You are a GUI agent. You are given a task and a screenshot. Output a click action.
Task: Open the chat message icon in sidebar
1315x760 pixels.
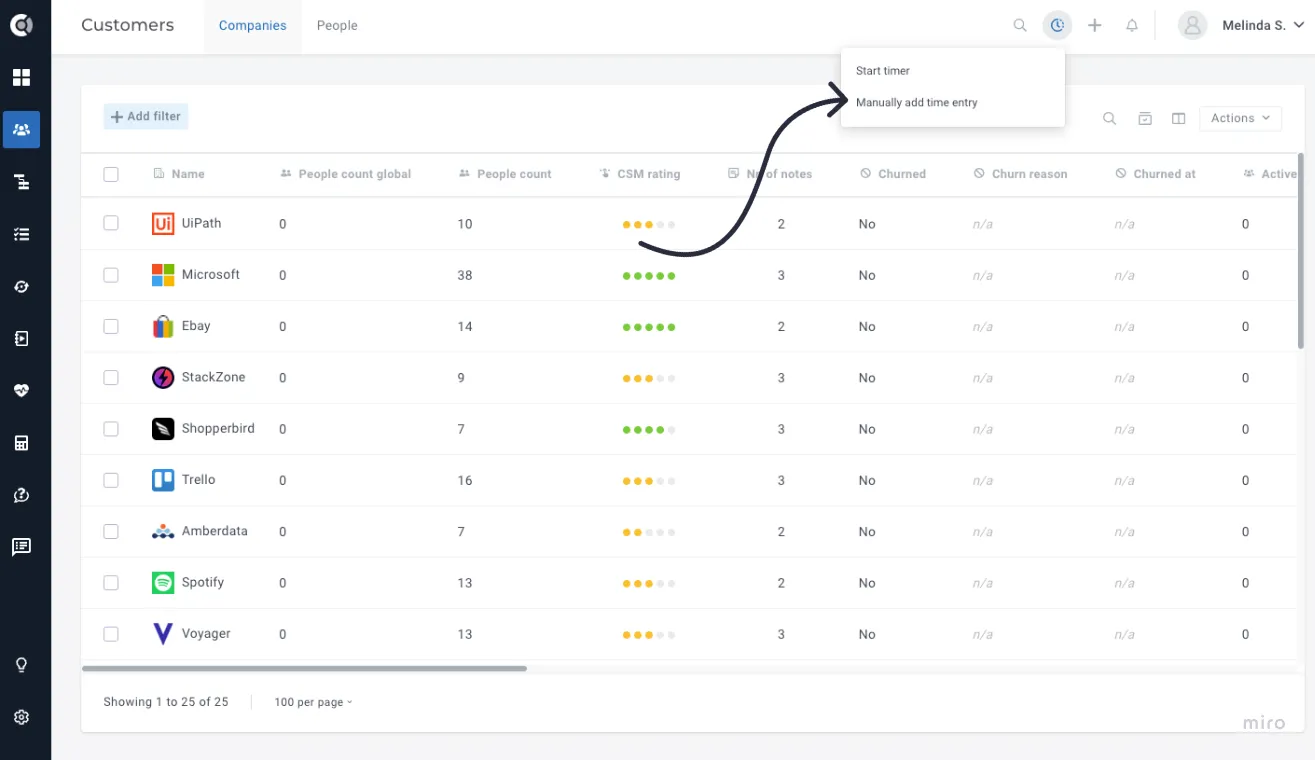[x=21, y=547]
